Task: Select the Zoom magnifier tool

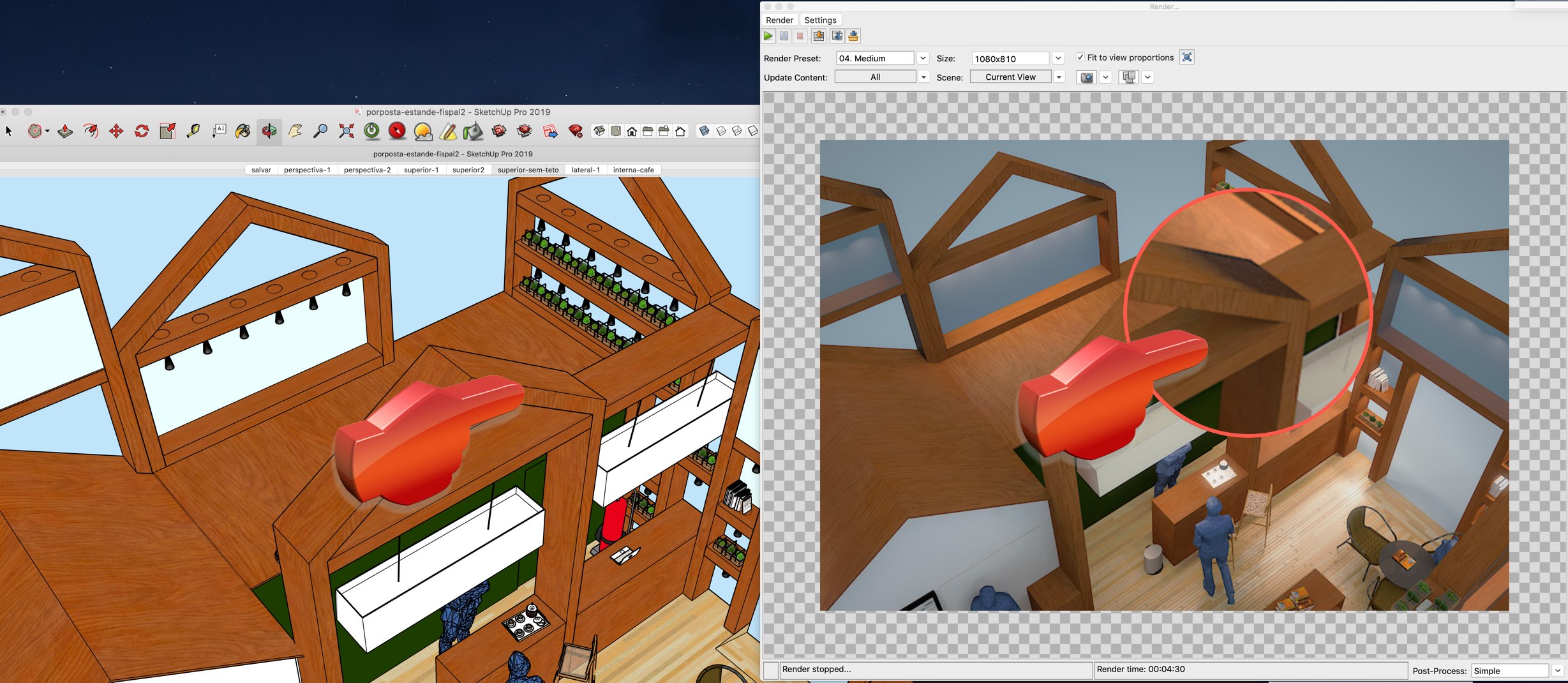Action: 320,131
